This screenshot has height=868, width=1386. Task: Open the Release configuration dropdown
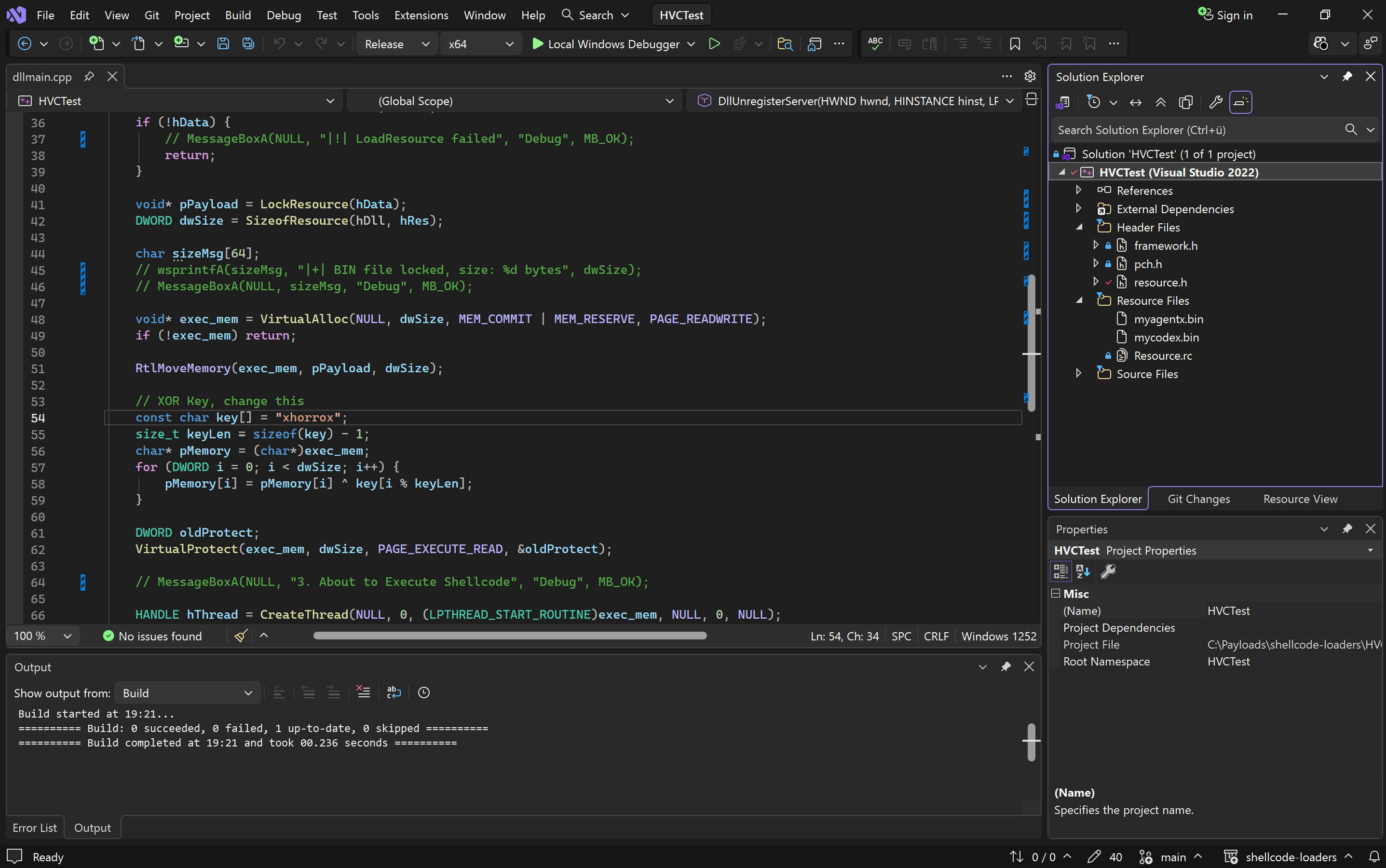396,43
